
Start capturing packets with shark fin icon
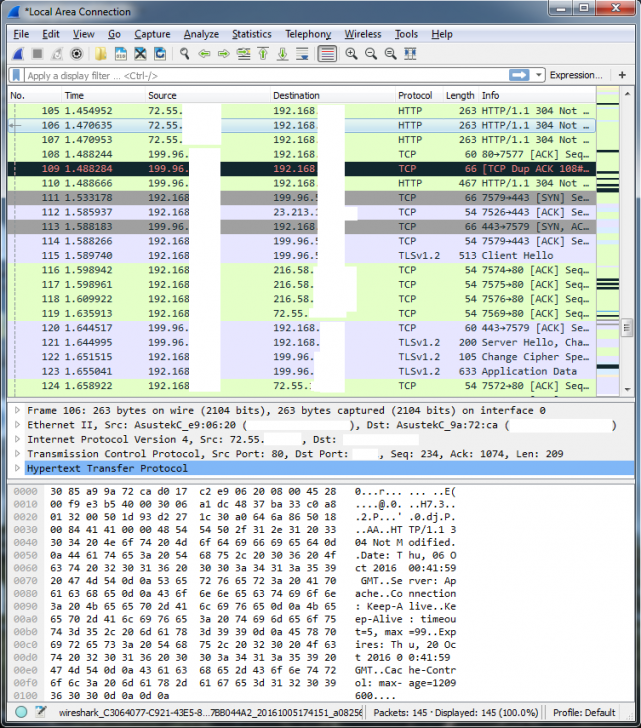pos(18,54)
